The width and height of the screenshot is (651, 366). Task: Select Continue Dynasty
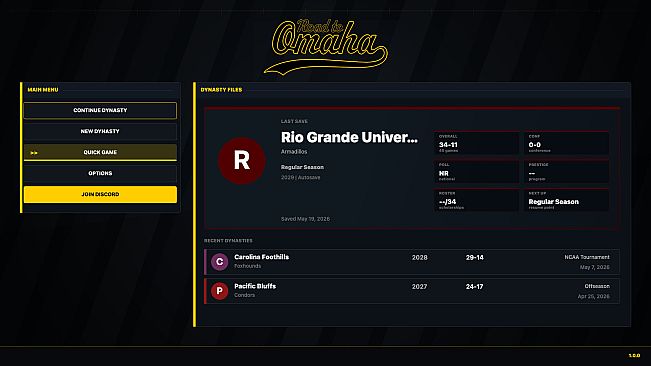point(100,110)
